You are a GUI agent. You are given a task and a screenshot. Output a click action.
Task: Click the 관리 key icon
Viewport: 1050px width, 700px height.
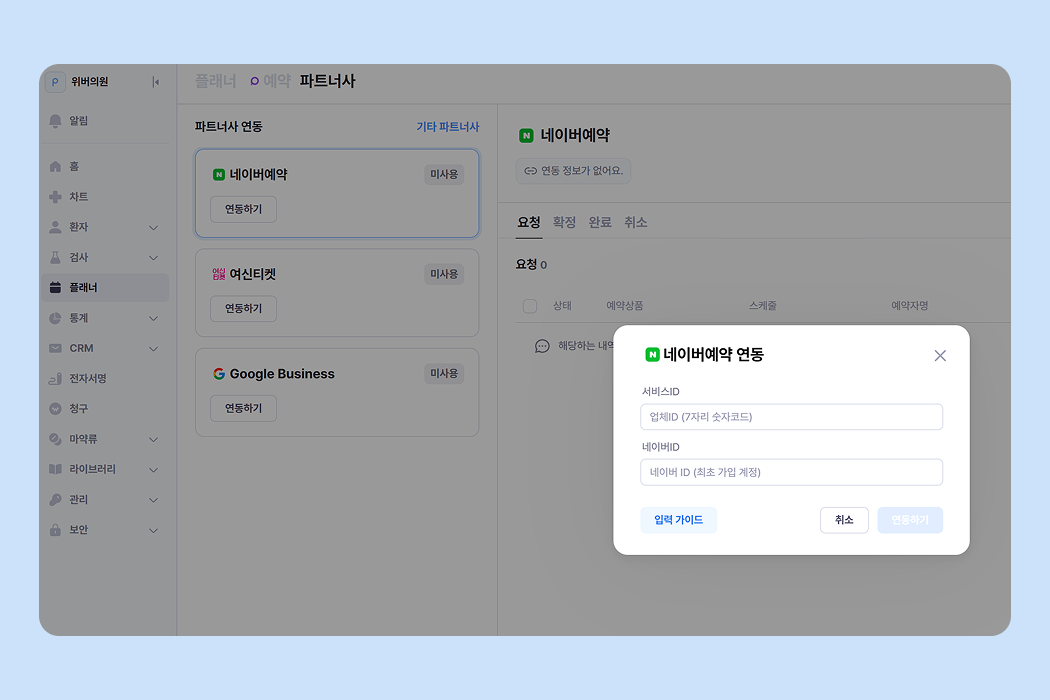[x=56, y=500]
